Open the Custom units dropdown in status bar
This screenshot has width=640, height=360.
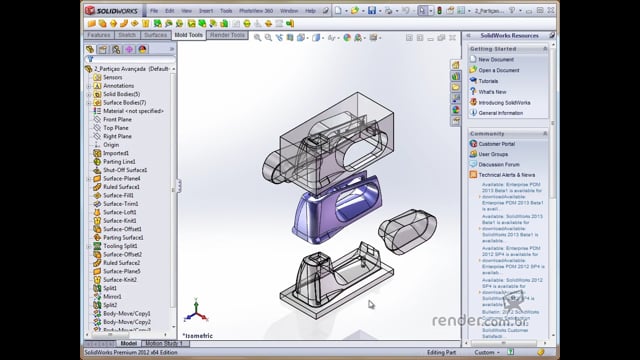click(x=487, y=352)
